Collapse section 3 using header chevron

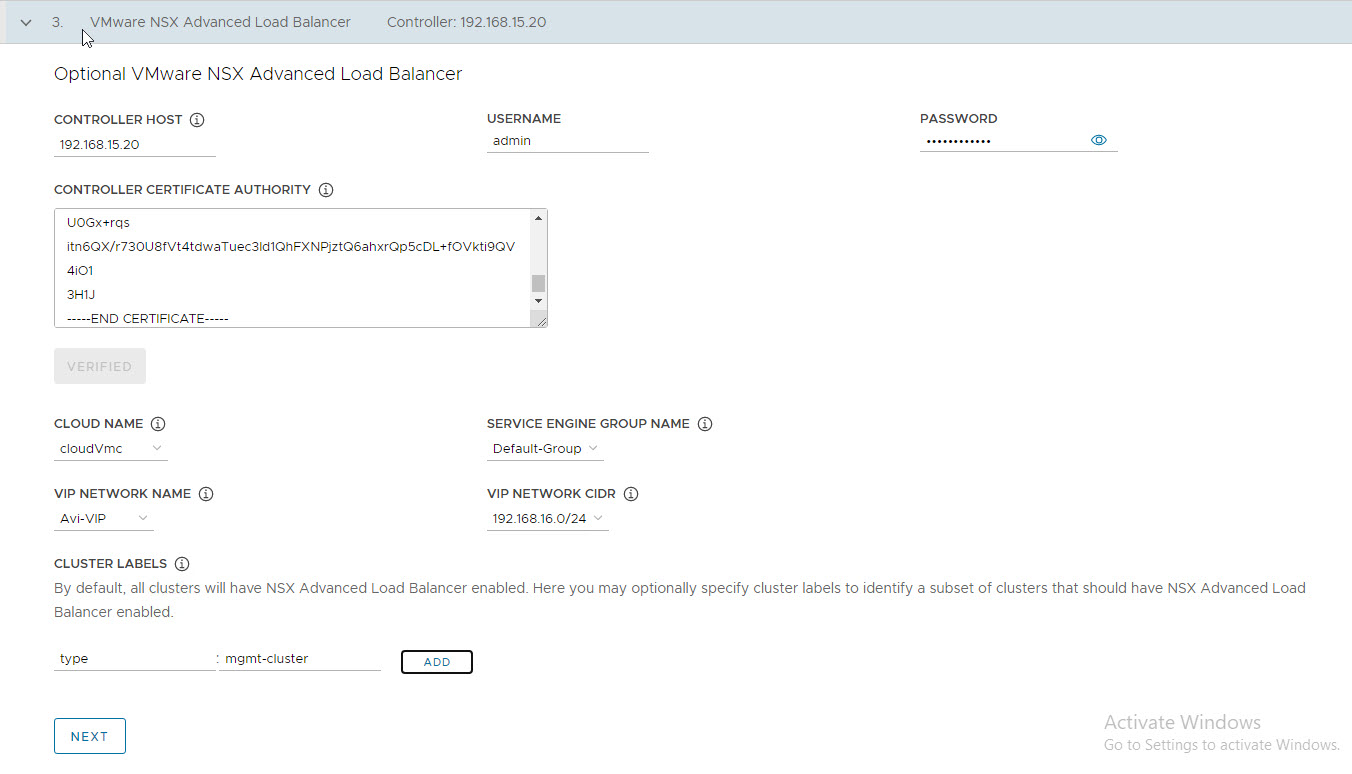coord(26,22)
